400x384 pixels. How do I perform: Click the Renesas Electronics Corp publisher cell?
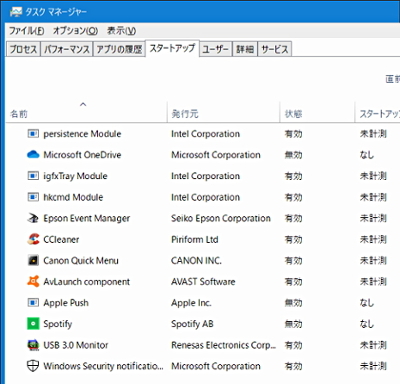click(x=224, y=345)
